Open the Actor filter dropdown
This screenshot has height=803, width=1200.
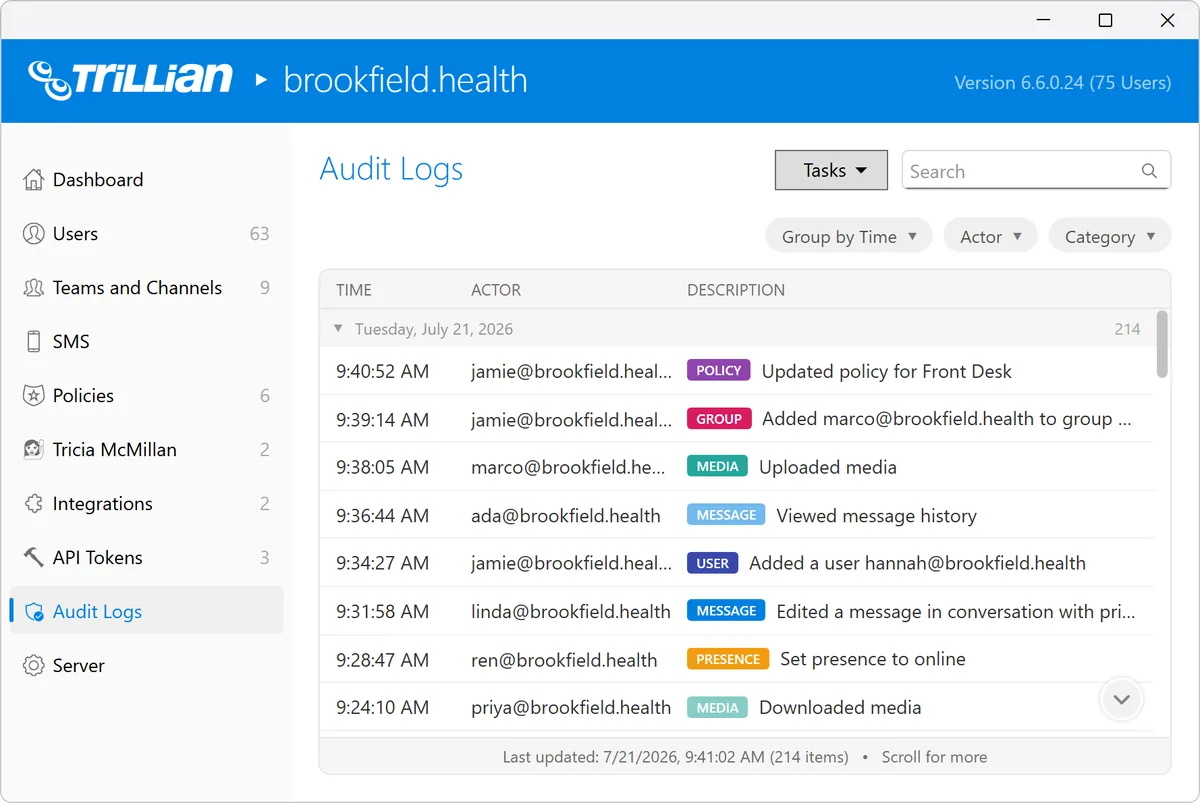click(991, 237)
